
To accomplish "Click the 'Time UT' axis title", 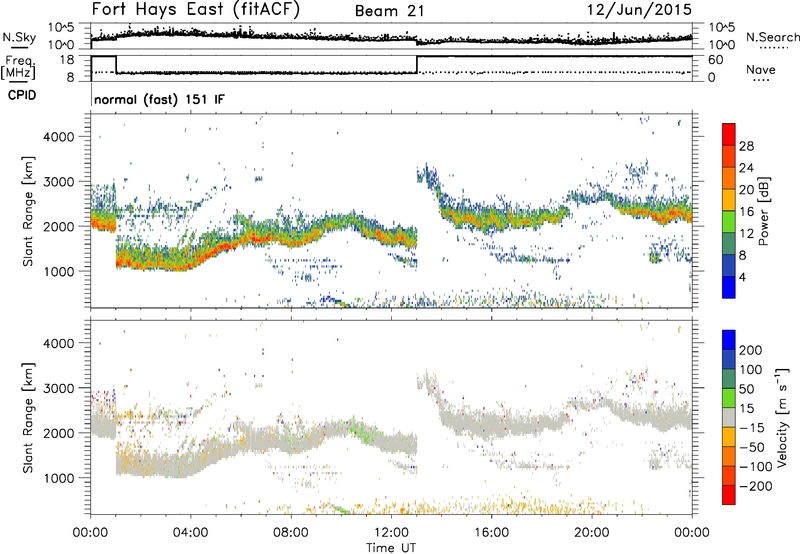I will pos(391,547).
